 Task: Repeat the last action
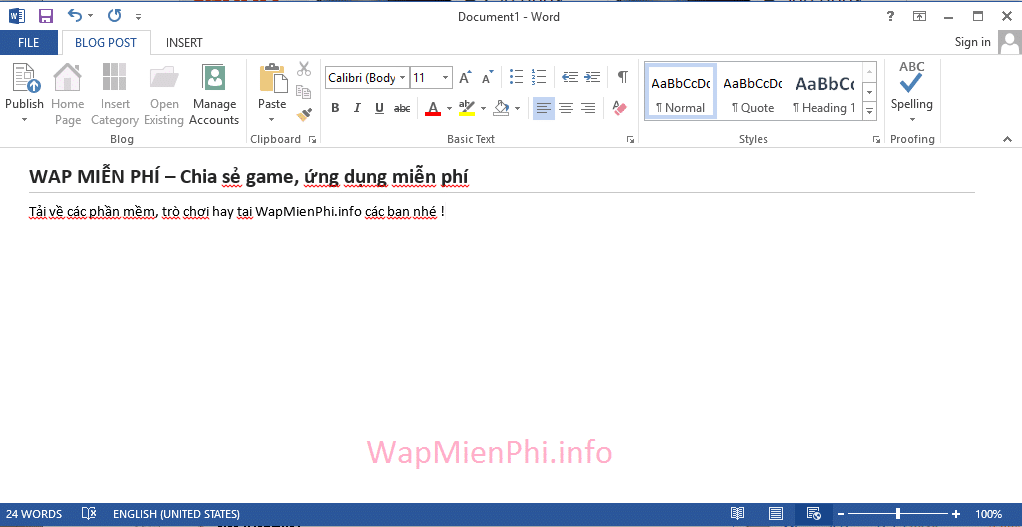click(x=114, y=16)
